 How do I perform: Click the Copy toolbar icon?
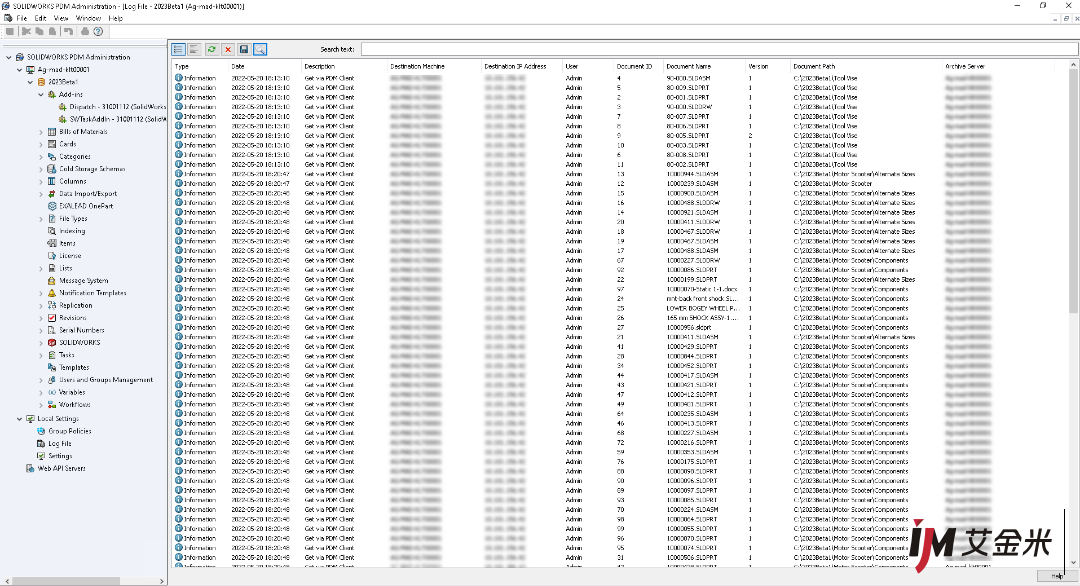[39, 32]
